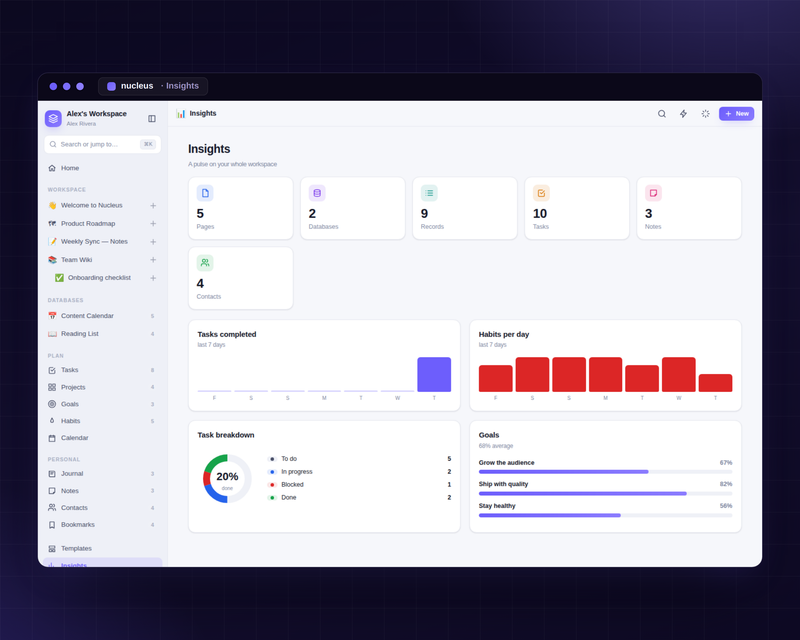Click the Tasks checkbox icon in sidebar
Image resolution: width=800 pixels, height=640 pixels.
pyautogui.click(x=52, y=370)
